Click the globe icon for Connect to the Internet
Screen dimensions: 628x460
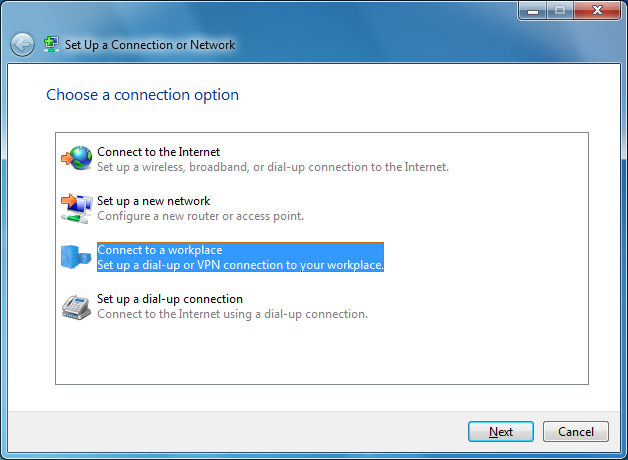(76, 159)
